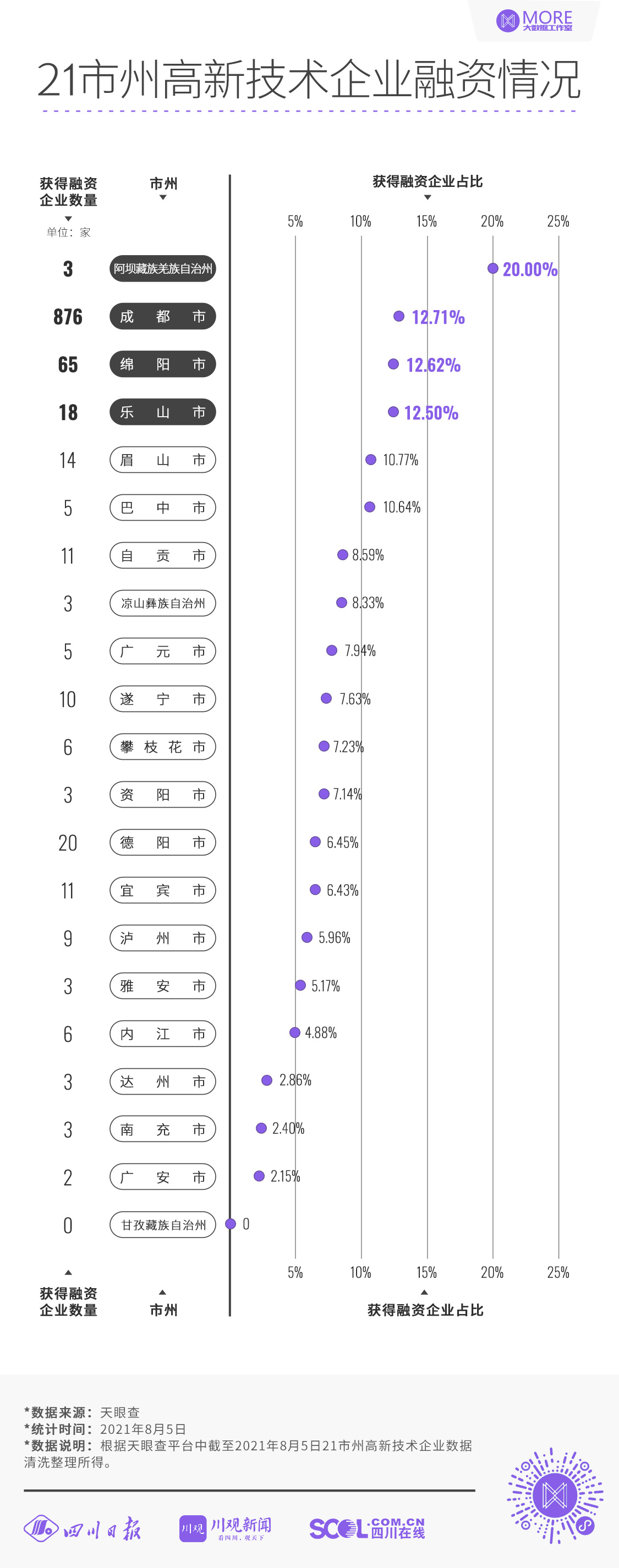Click the 12.50% value for 乐山市
619x1568 pixels.
[x=431, y=413]
